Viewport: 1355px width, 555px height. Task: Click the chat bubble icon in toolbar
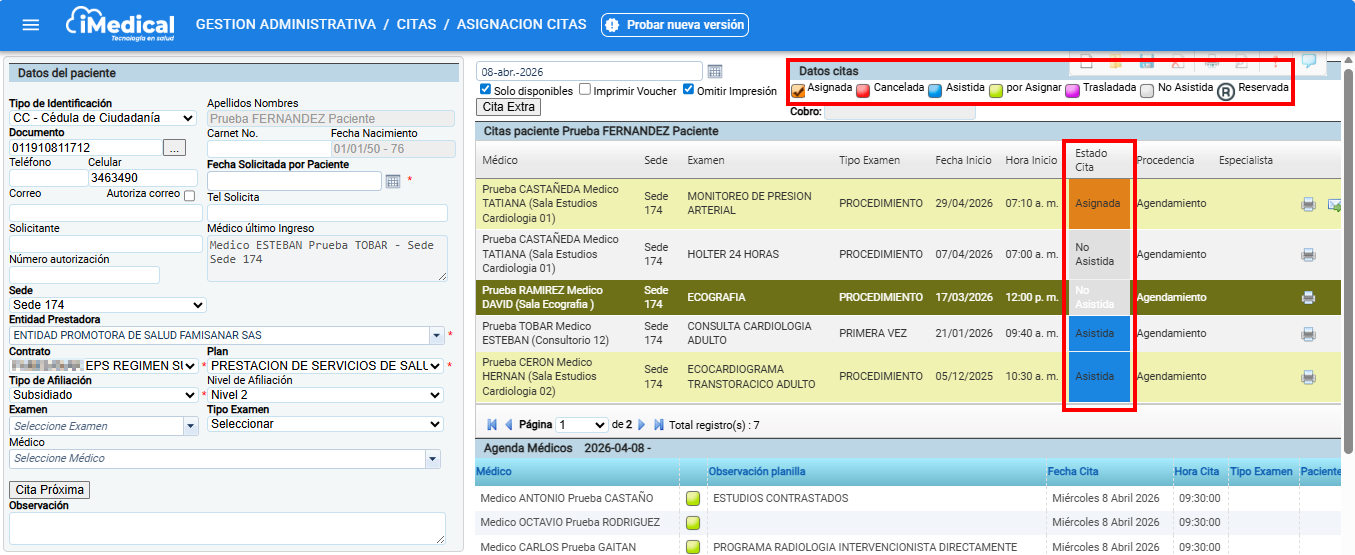pyautogui.click(x=1308, y=62)
